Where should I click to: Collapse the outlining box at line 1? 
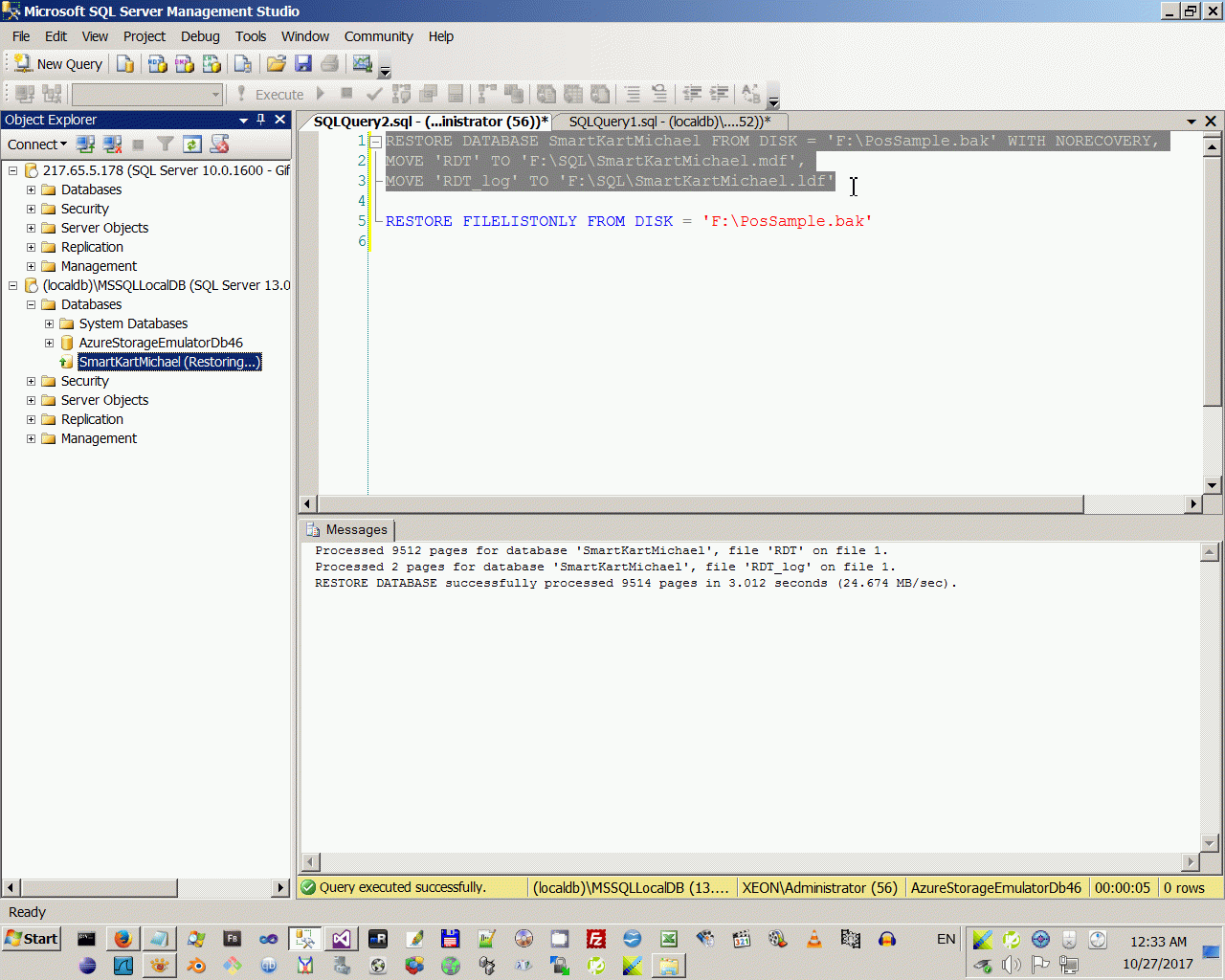376,142
